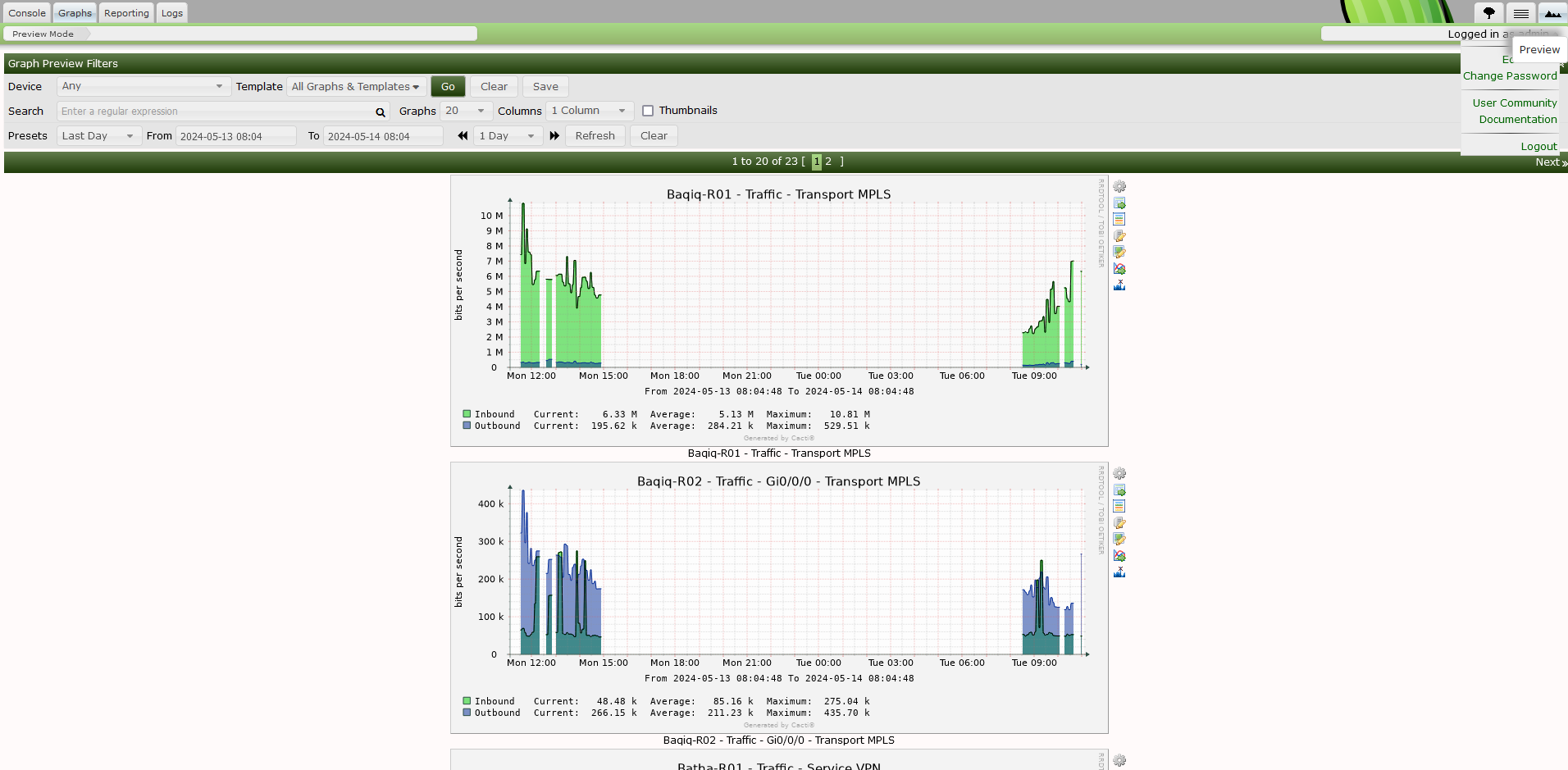1568x770 pixels.
Task: Switch to Preview View using the graph icon
Action: [1552, 13]
